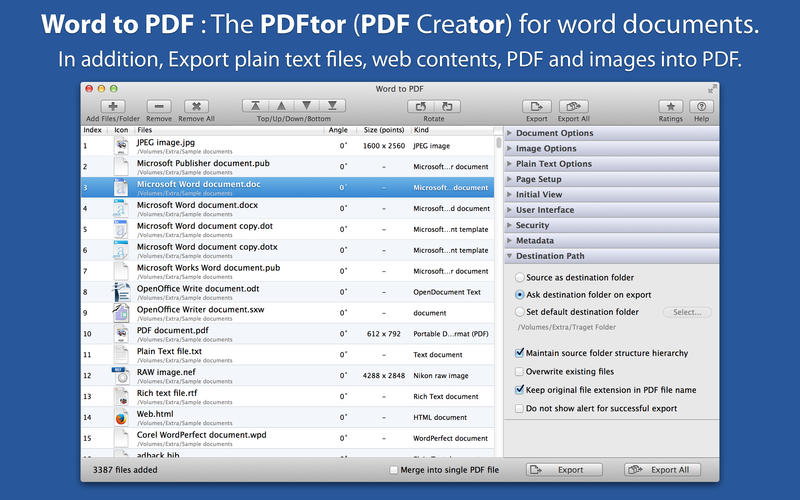Enable Overwrite existing files checkbox
Screen dimensions: 800x500
point(519,371)
